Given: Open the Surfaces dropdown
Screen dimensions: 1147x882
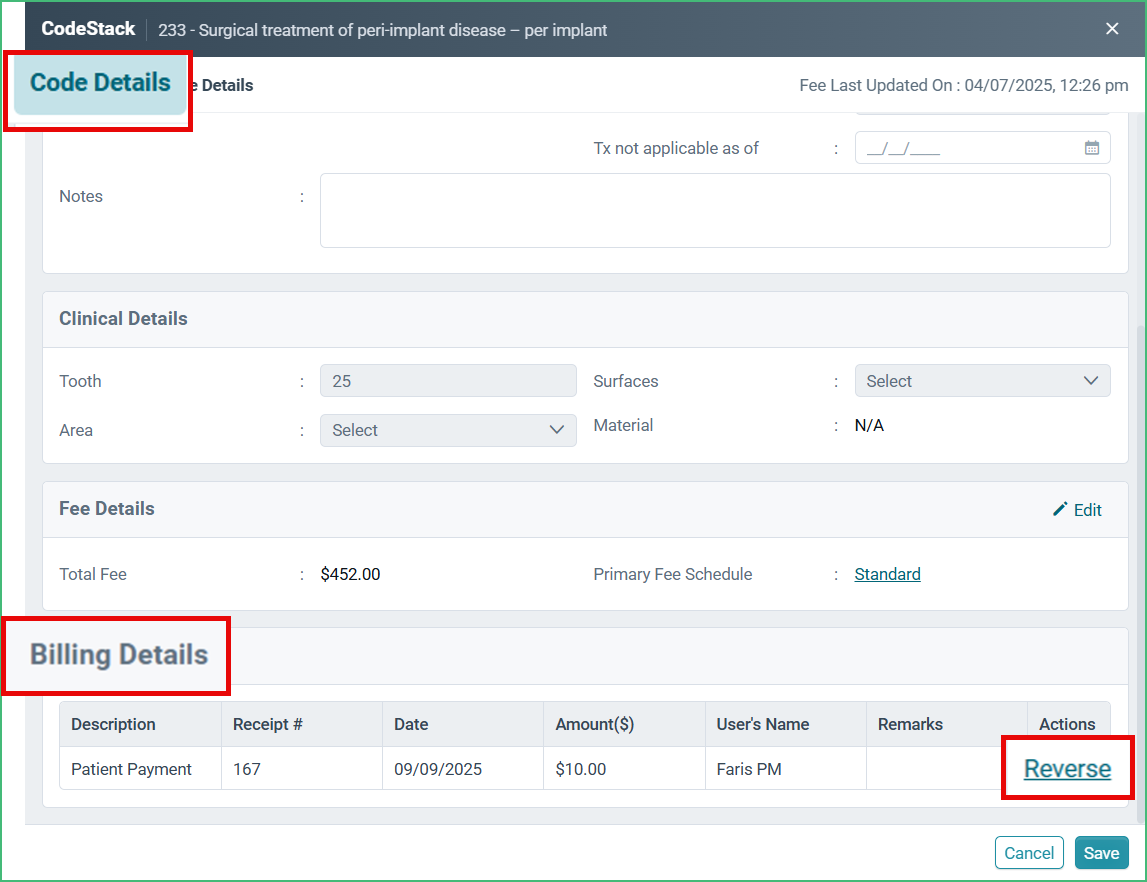Looking at the screenshot, I should [x=981, y=380].
